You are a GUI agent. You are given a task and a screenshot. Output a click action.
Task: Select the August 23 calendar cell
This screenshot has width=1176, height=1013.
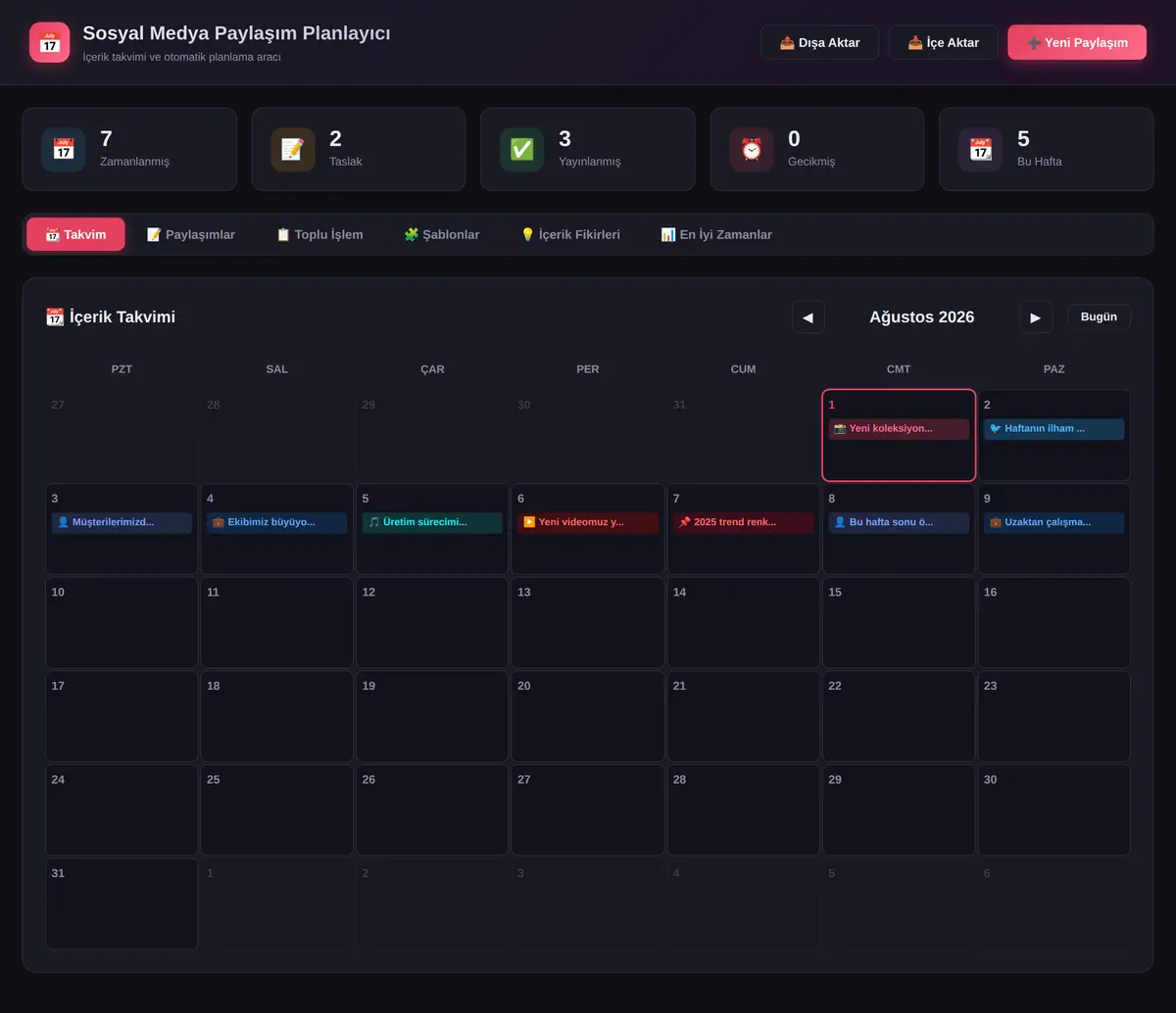(1053, 716)
